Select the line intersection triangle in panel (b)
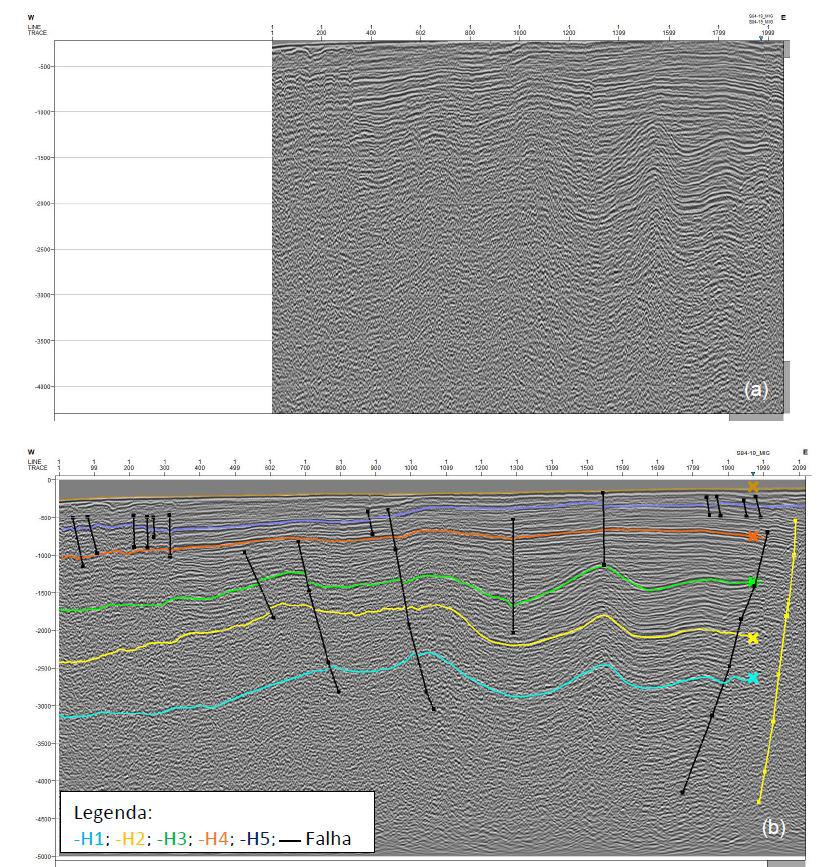Image resolution: width=817 pixels, height=867 pixels. pyautogui.click(x=753, y=474)
